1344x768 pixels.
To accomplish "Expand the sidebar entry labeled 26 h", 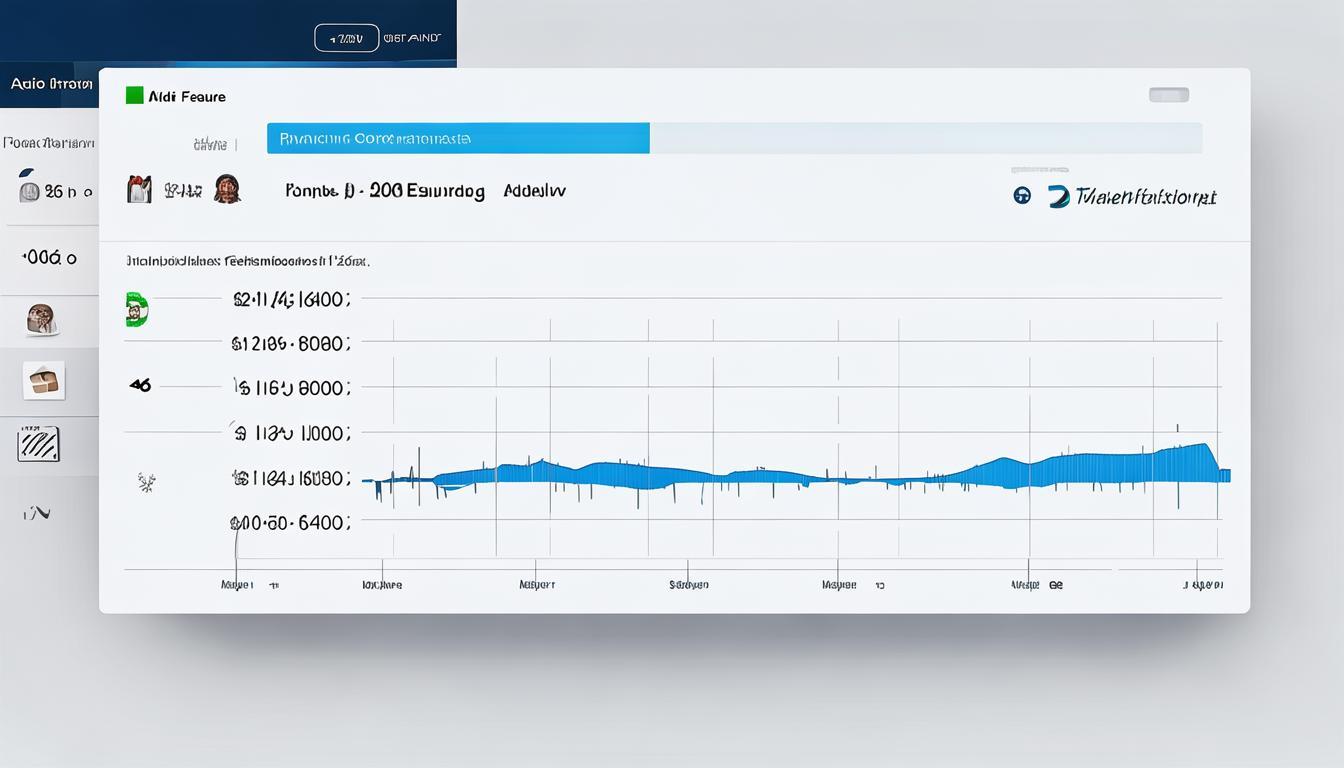I will (55, 190).
